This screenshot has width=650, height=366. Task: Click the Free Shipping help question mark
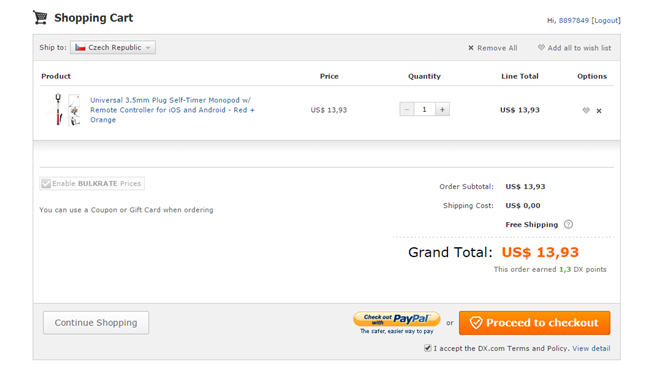(568, 224)
